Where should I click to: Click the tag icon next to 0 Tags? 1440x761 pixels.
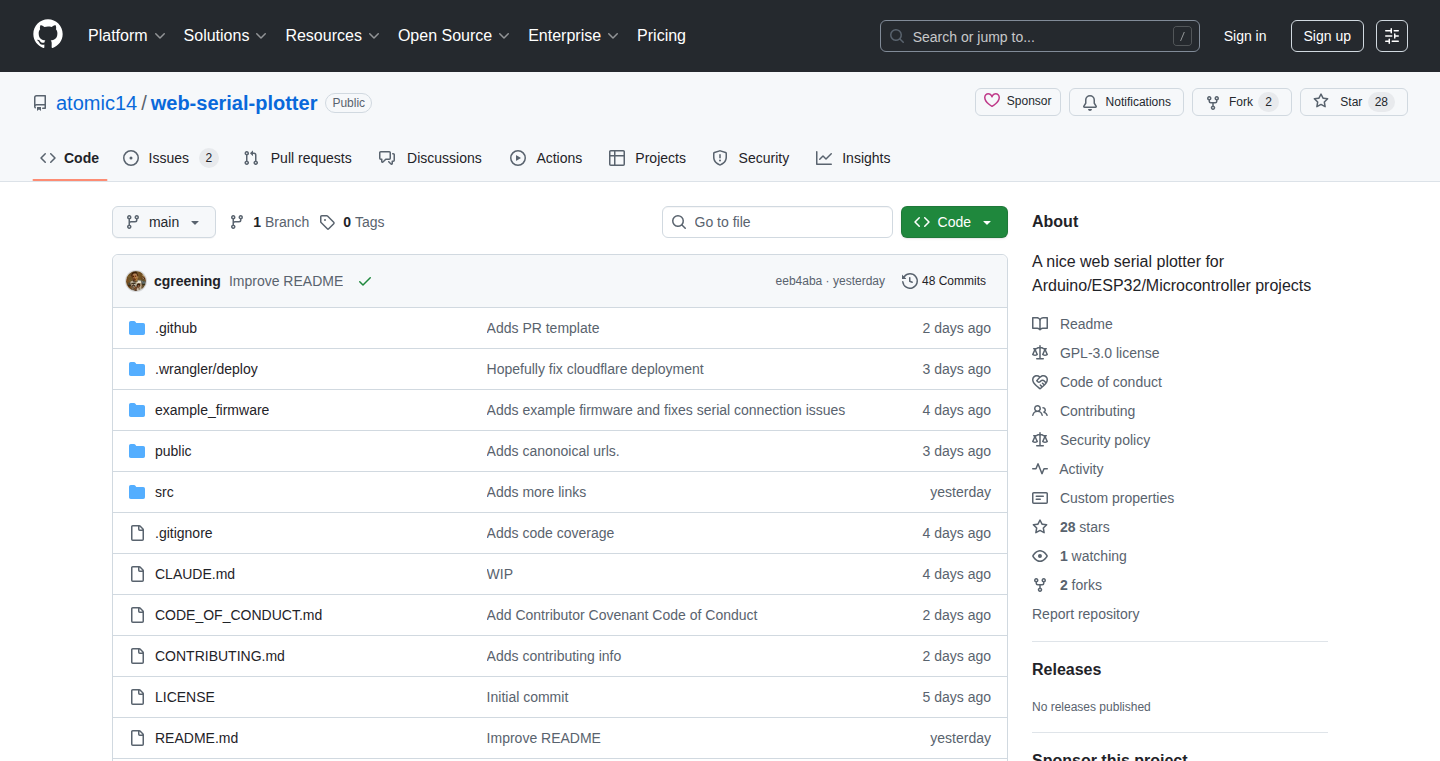[x=327, y=222]
